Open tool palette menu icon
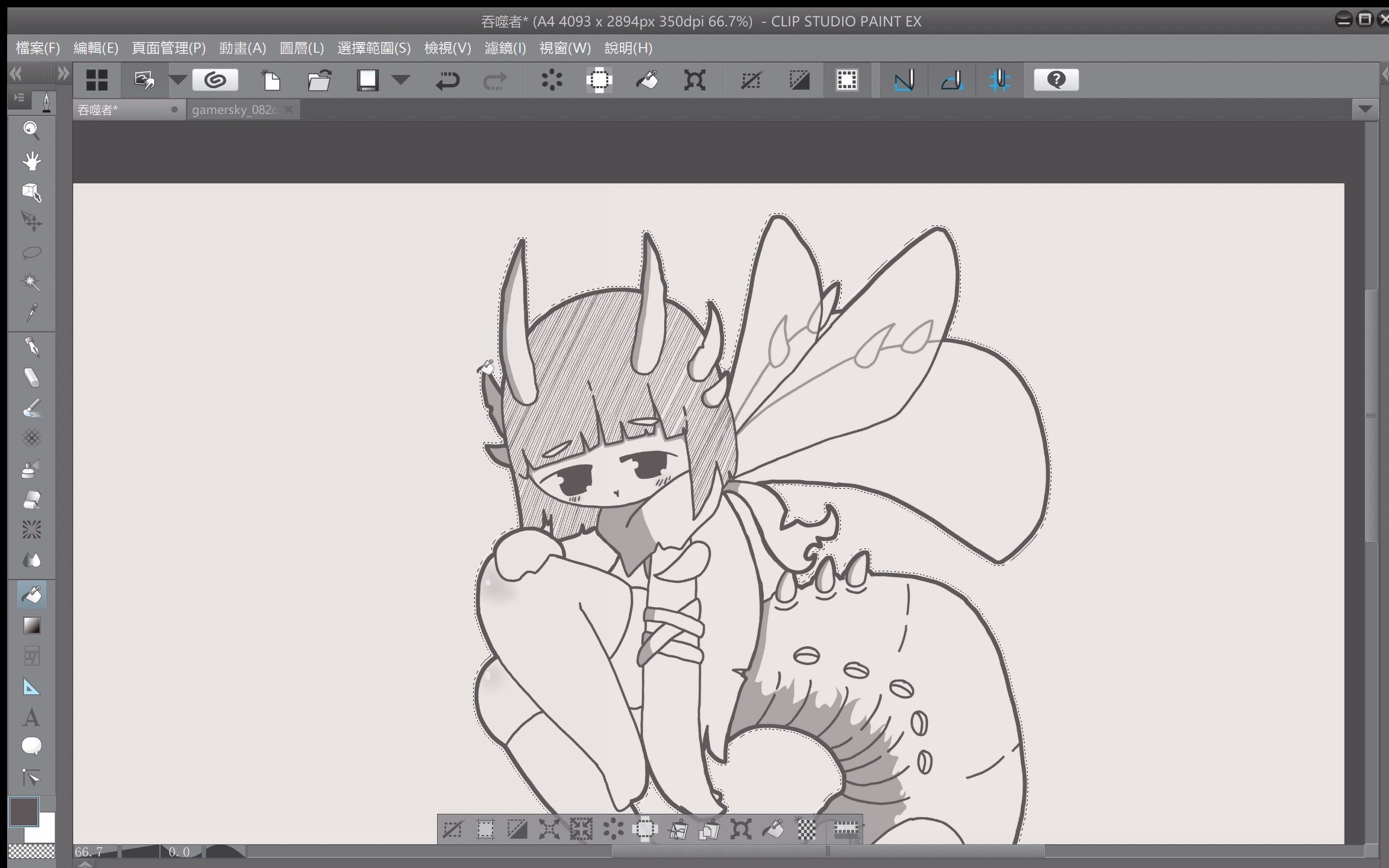The image size is (1389, 868). (19, 98)
